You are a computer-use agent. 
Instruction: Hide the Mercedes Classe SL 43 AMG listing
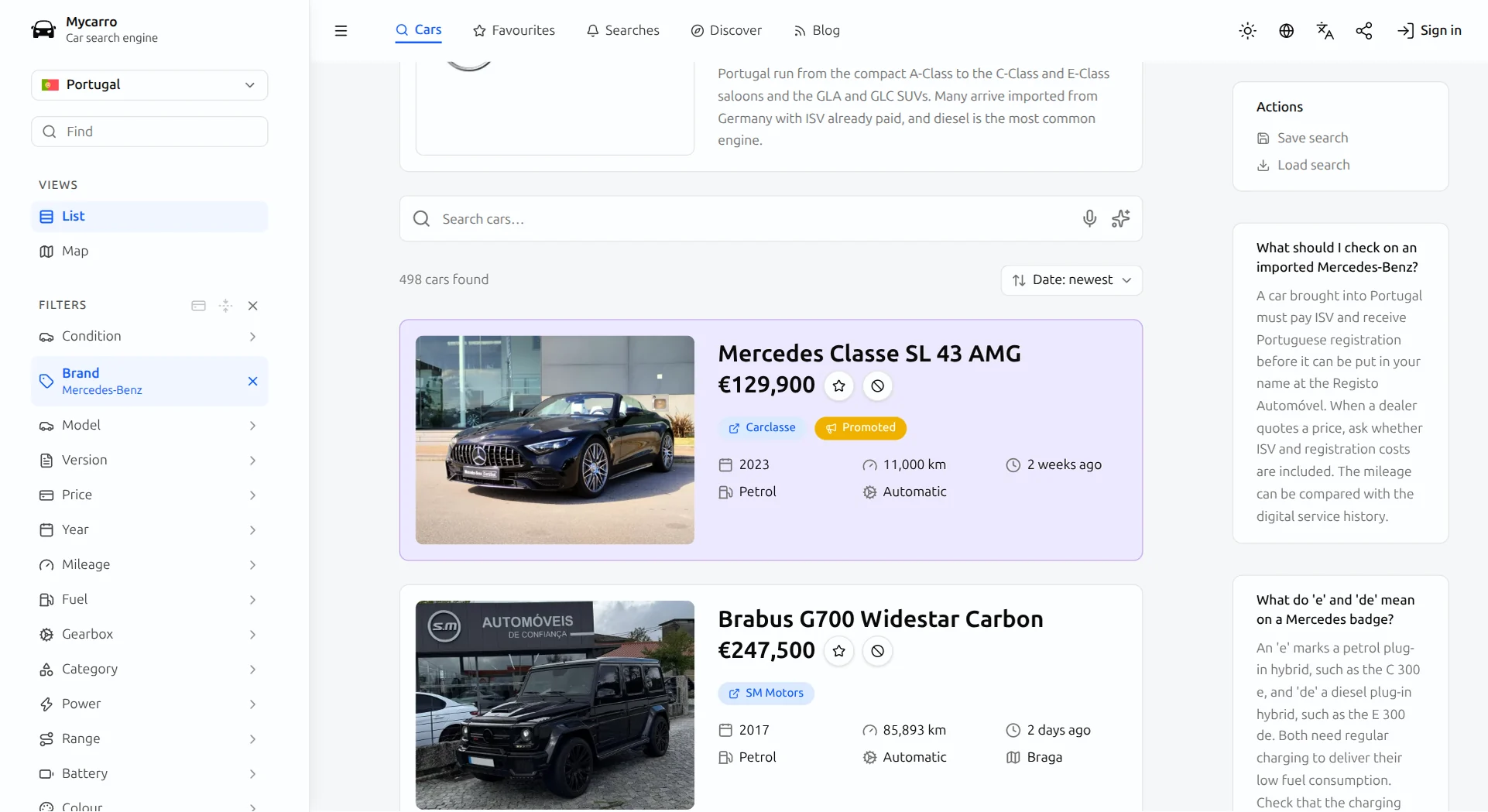877,385
